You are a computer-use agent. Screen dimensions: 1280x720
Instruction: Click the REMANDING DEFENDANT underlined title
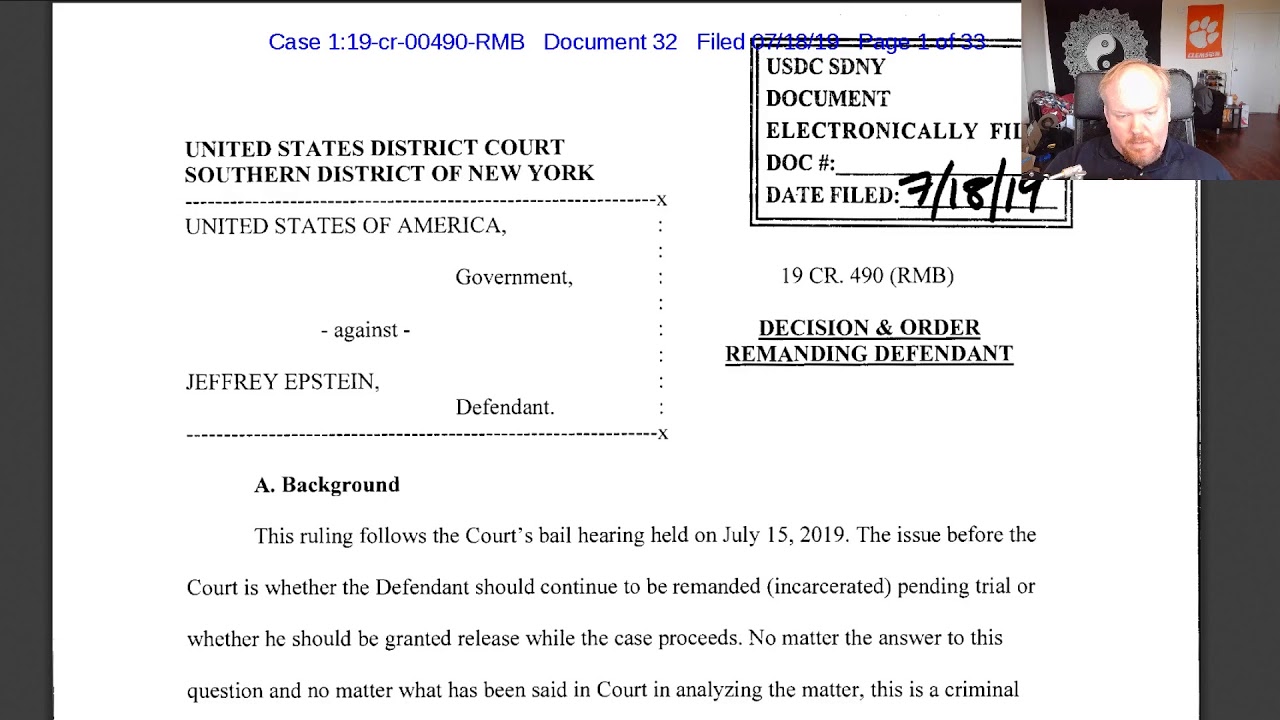(869, 354)
